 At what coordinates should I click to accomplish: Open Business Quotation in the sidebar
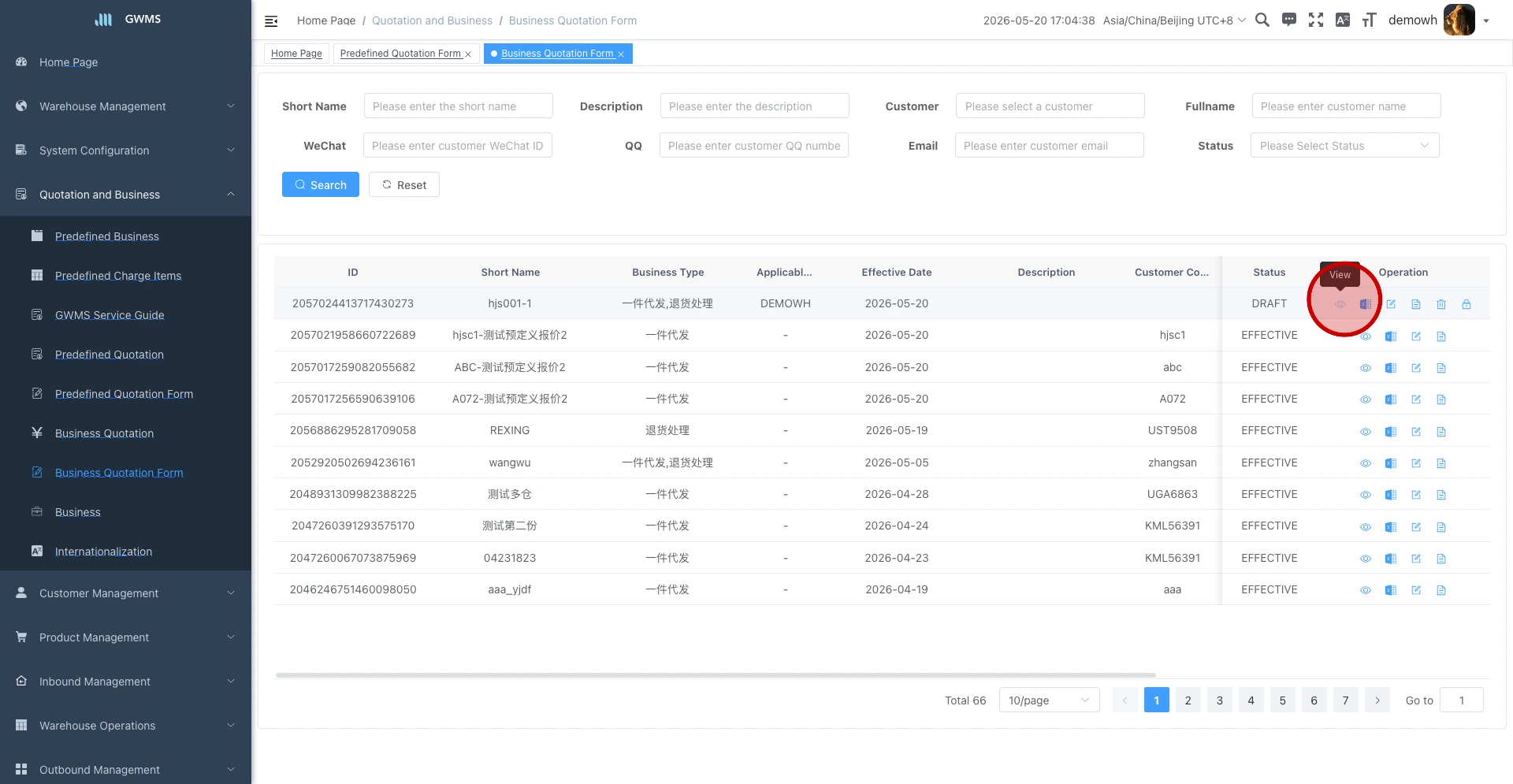[x=104, y=433]
